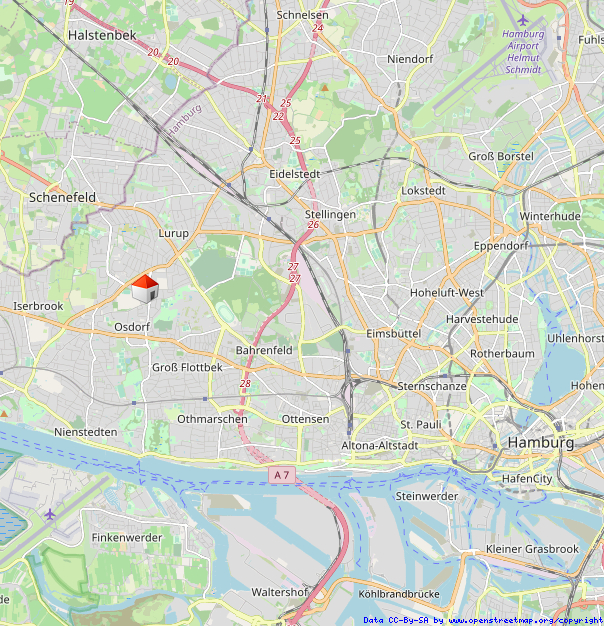The image size is (604, 626).
Task: Click the Eimsbüttel district label
Action: (394, 333)
